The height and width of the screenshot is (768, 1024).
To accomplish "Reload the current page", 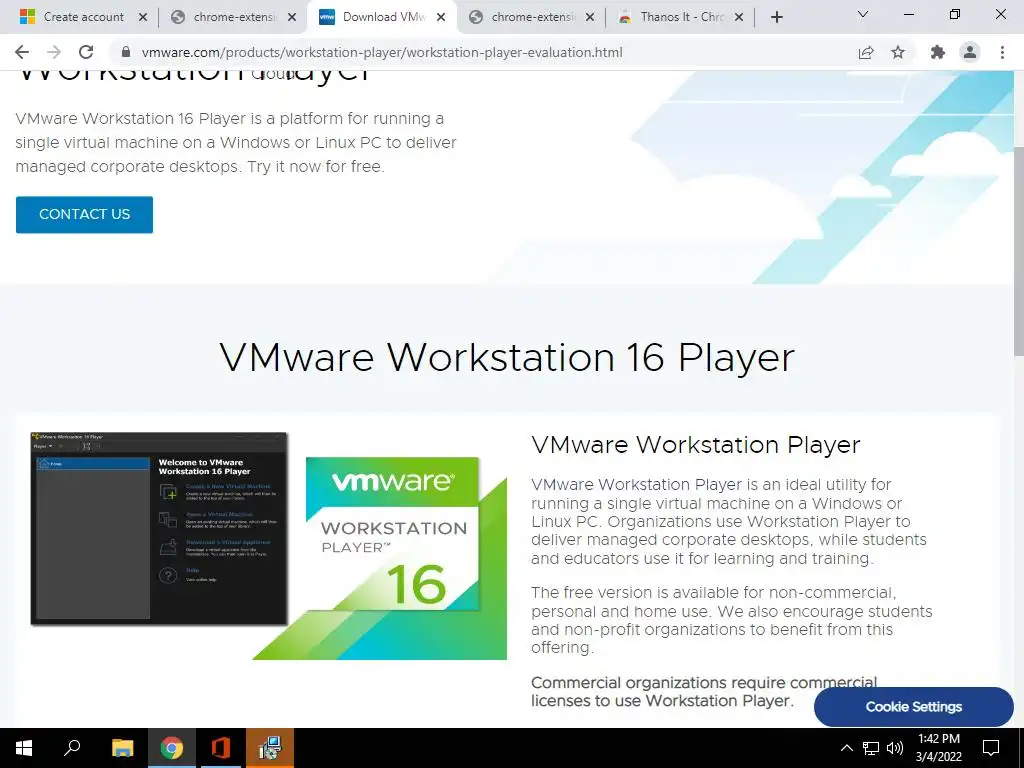I will (86, 52).
